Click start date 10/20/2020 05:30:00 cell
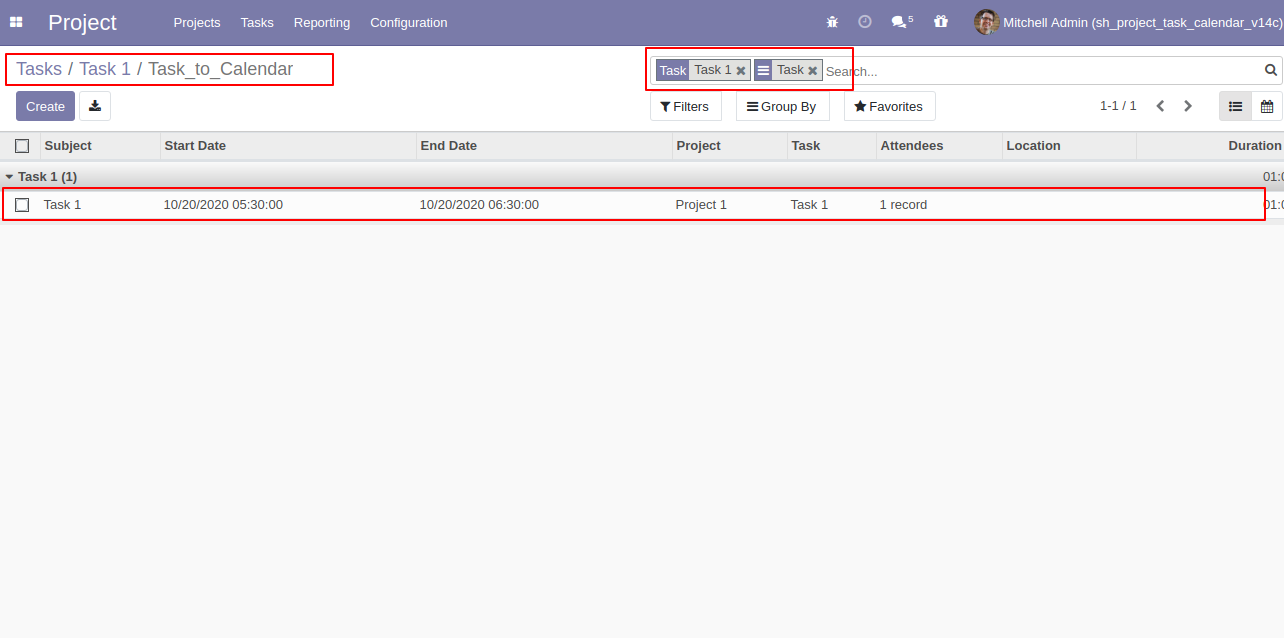The image size is (1284, 638). (x=223, y=205)
